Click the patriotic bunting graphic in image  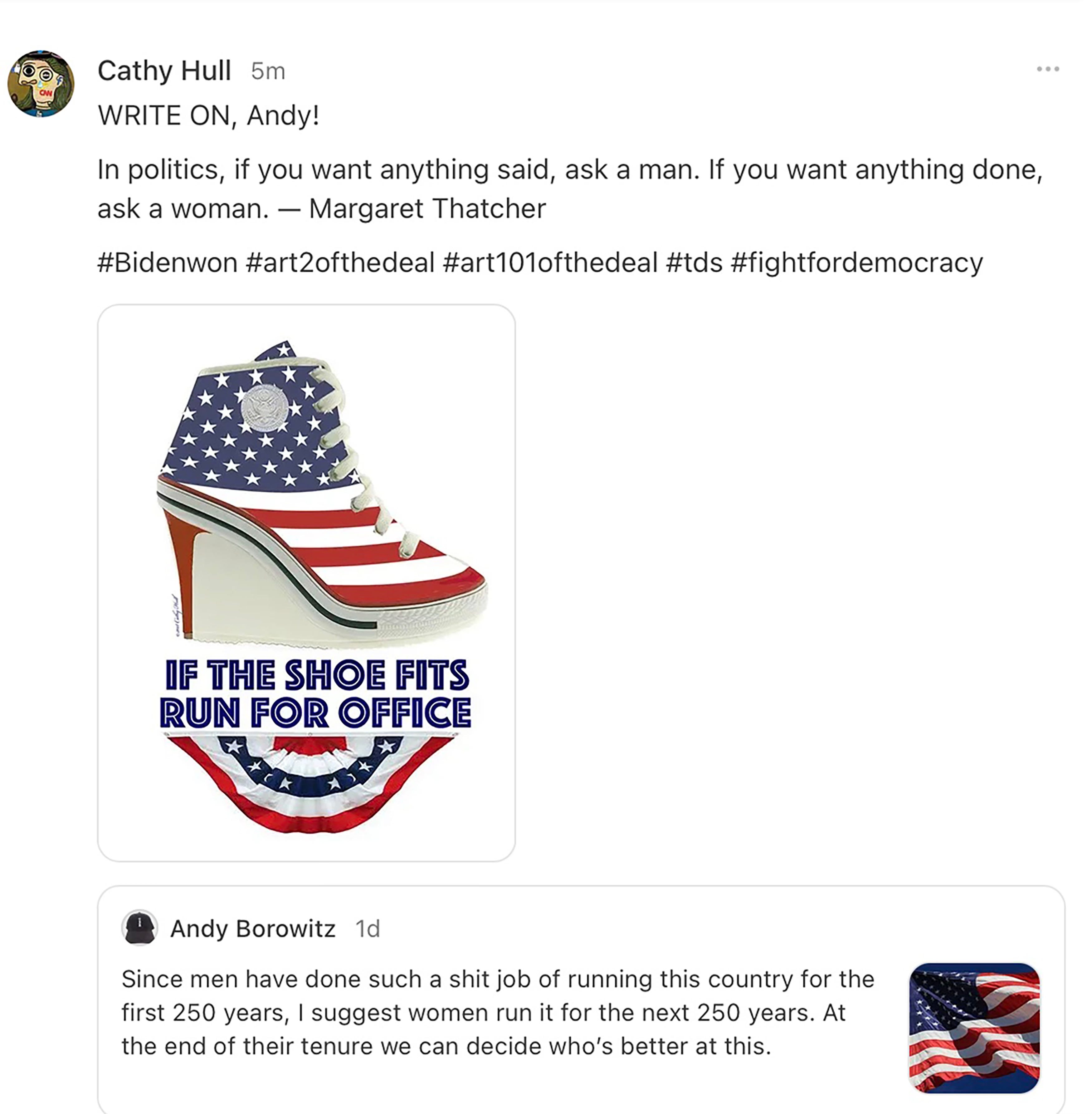pos(310,784)
